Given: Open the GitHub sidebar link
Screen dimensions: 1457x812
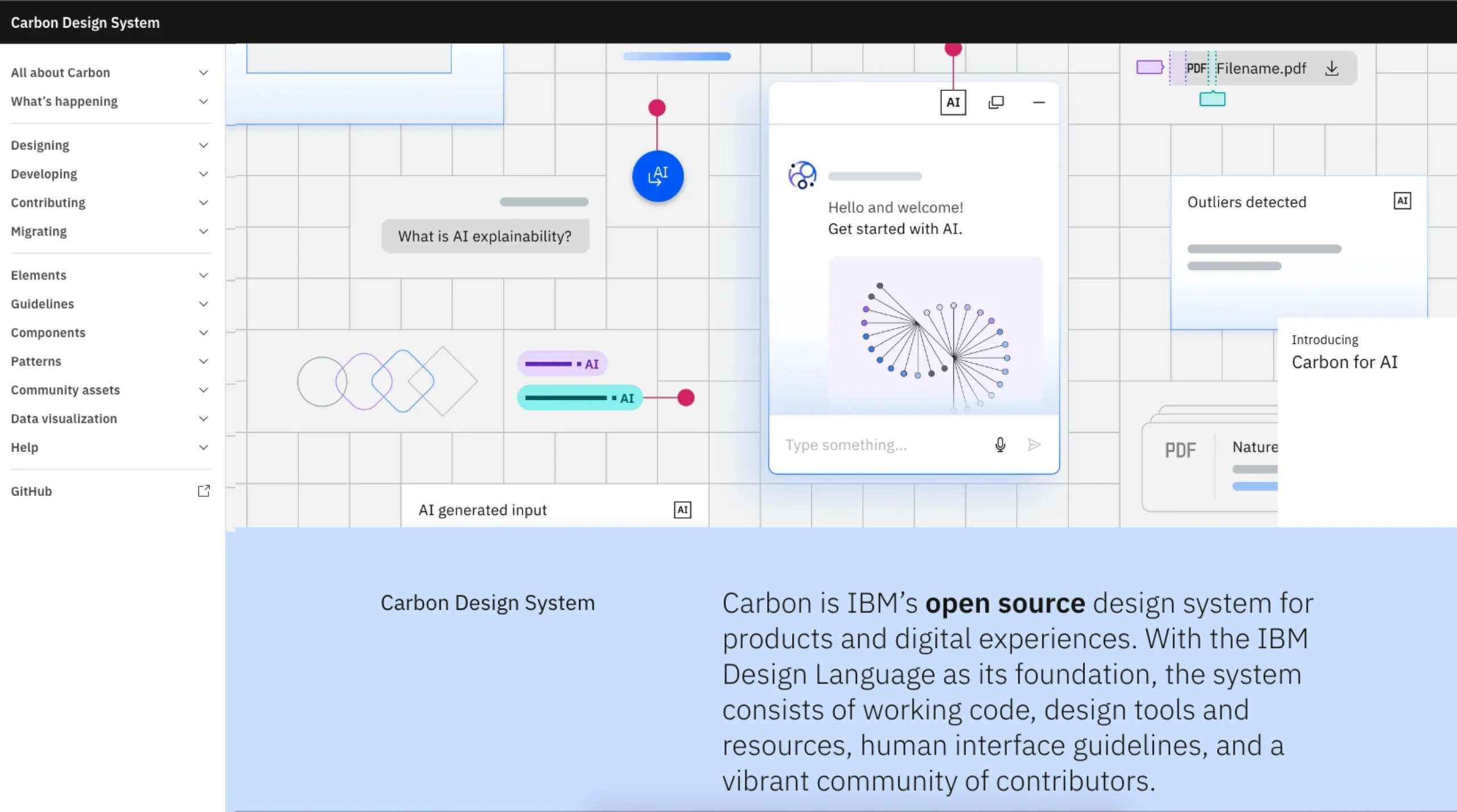Looking at the screenshot, I should pyautogui.click(x=110, y=491).
